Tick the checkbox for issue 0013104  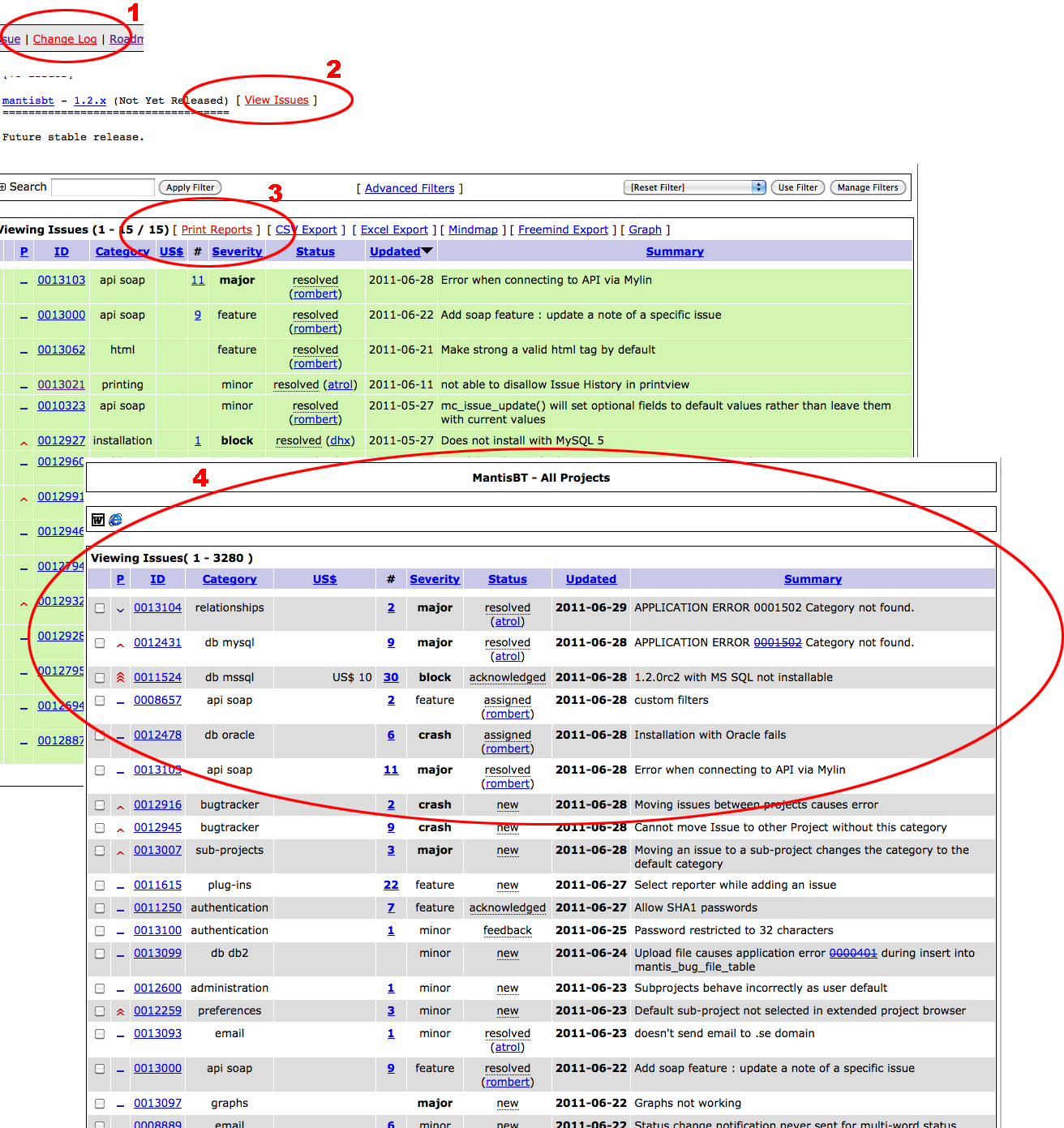point(100,608)
